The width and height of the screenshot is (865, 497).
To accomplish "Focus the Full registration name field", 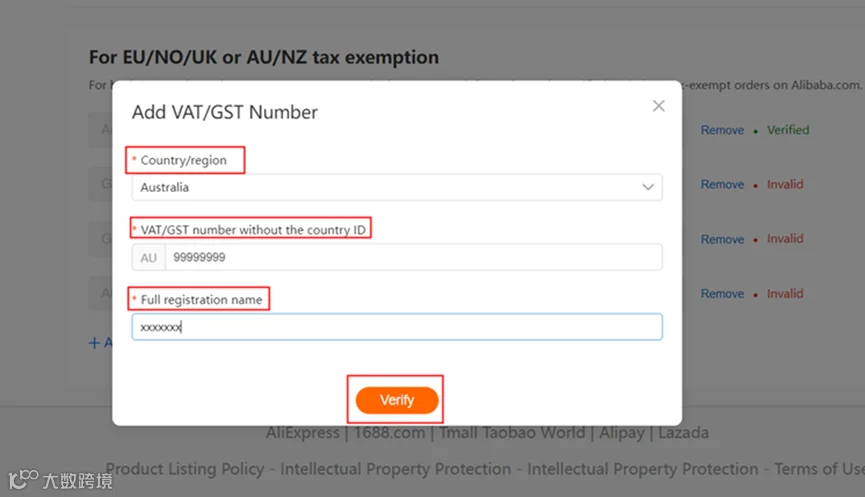I will (397, 327).
